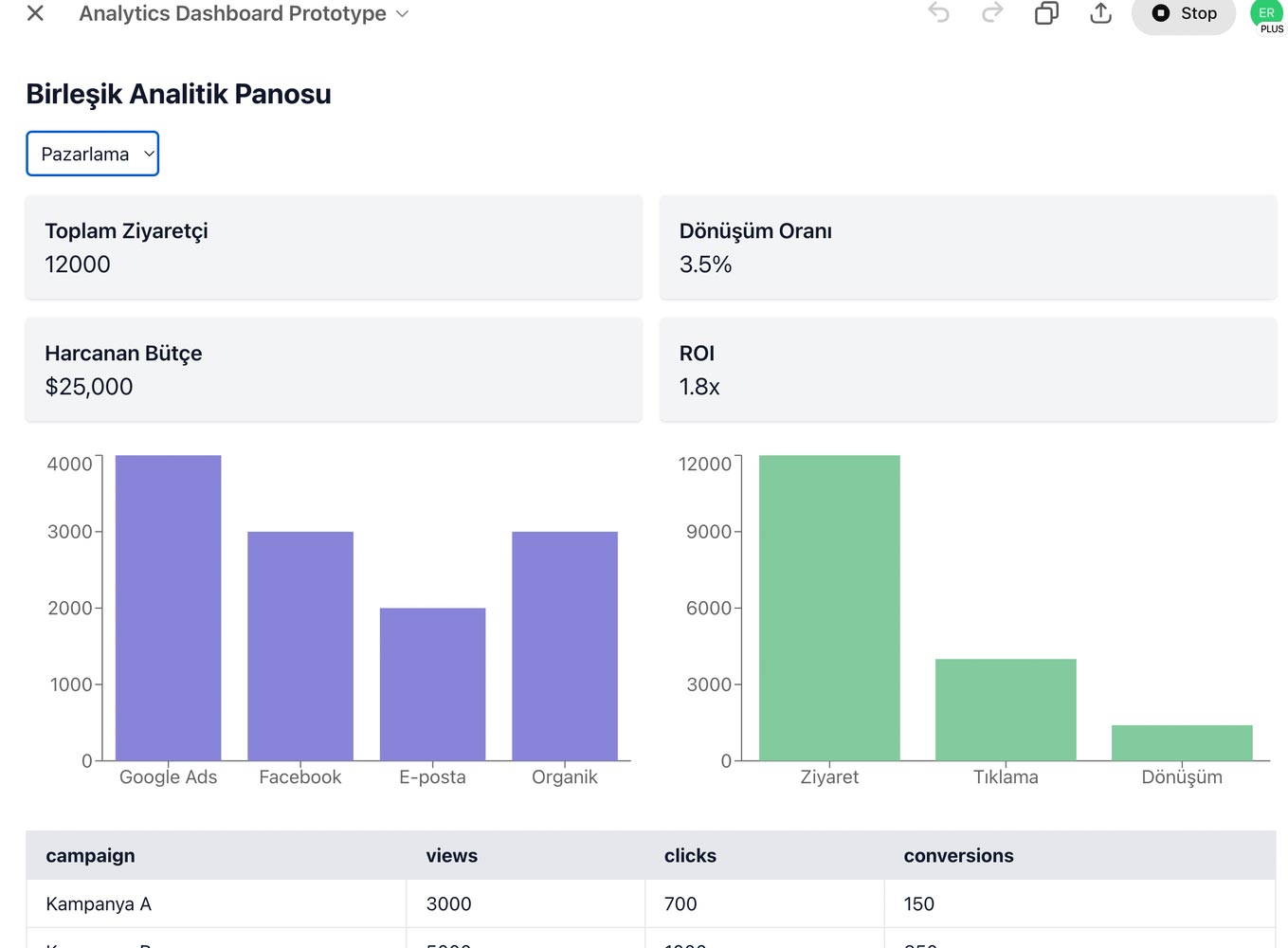Select the ROI metric card
This screenshot has width=1288, height=948.
(967, 370)
